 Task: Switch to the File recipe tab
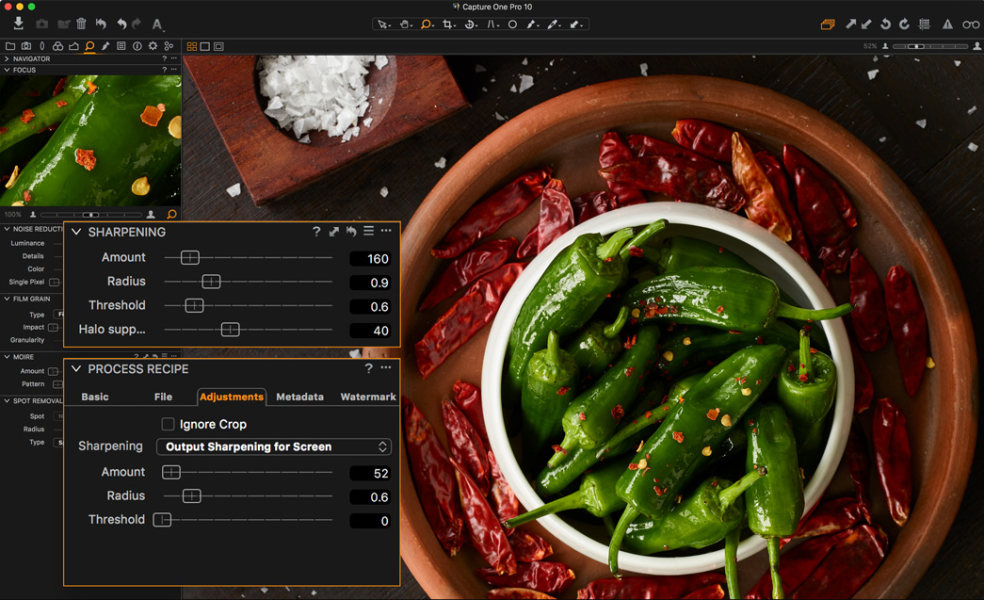pyautogui.click(x=163, y=397)
